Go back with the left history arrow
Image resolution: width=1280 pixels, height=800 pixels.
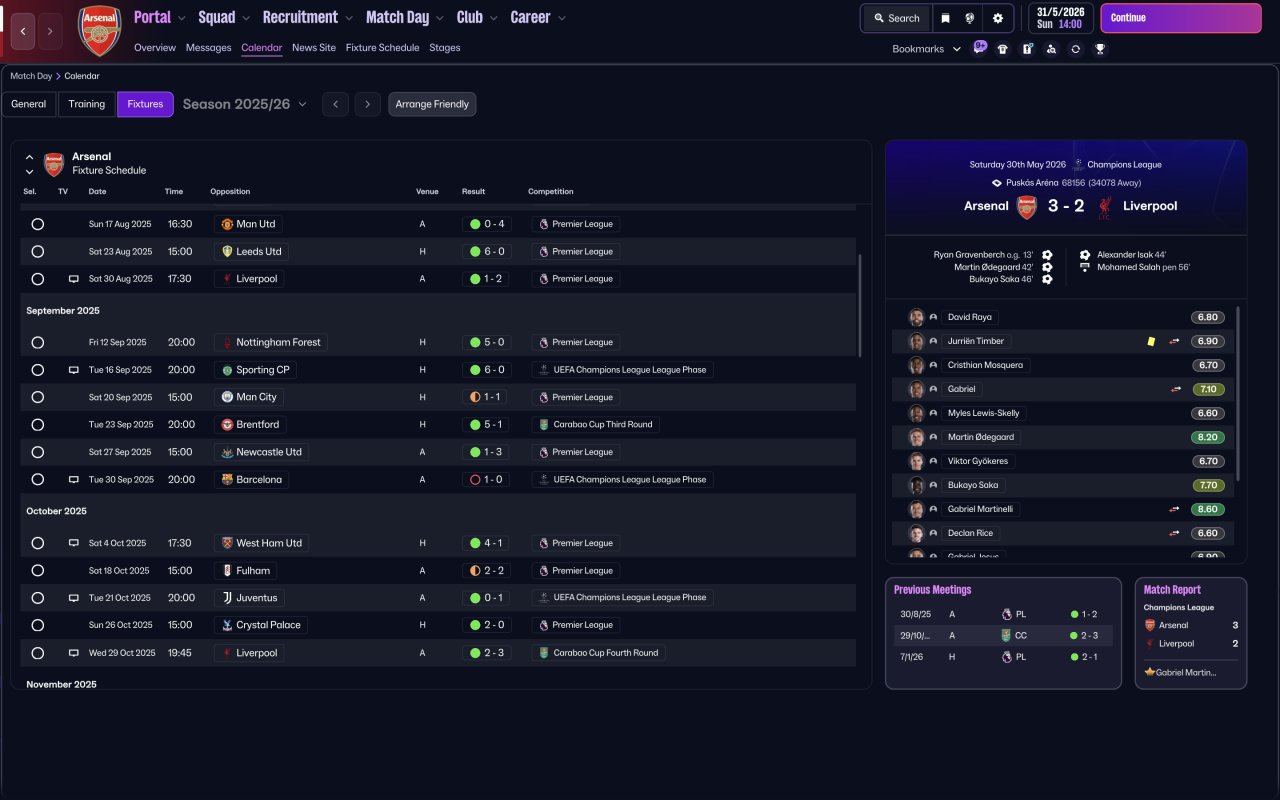pyautogui.click(x=24, y=31)
